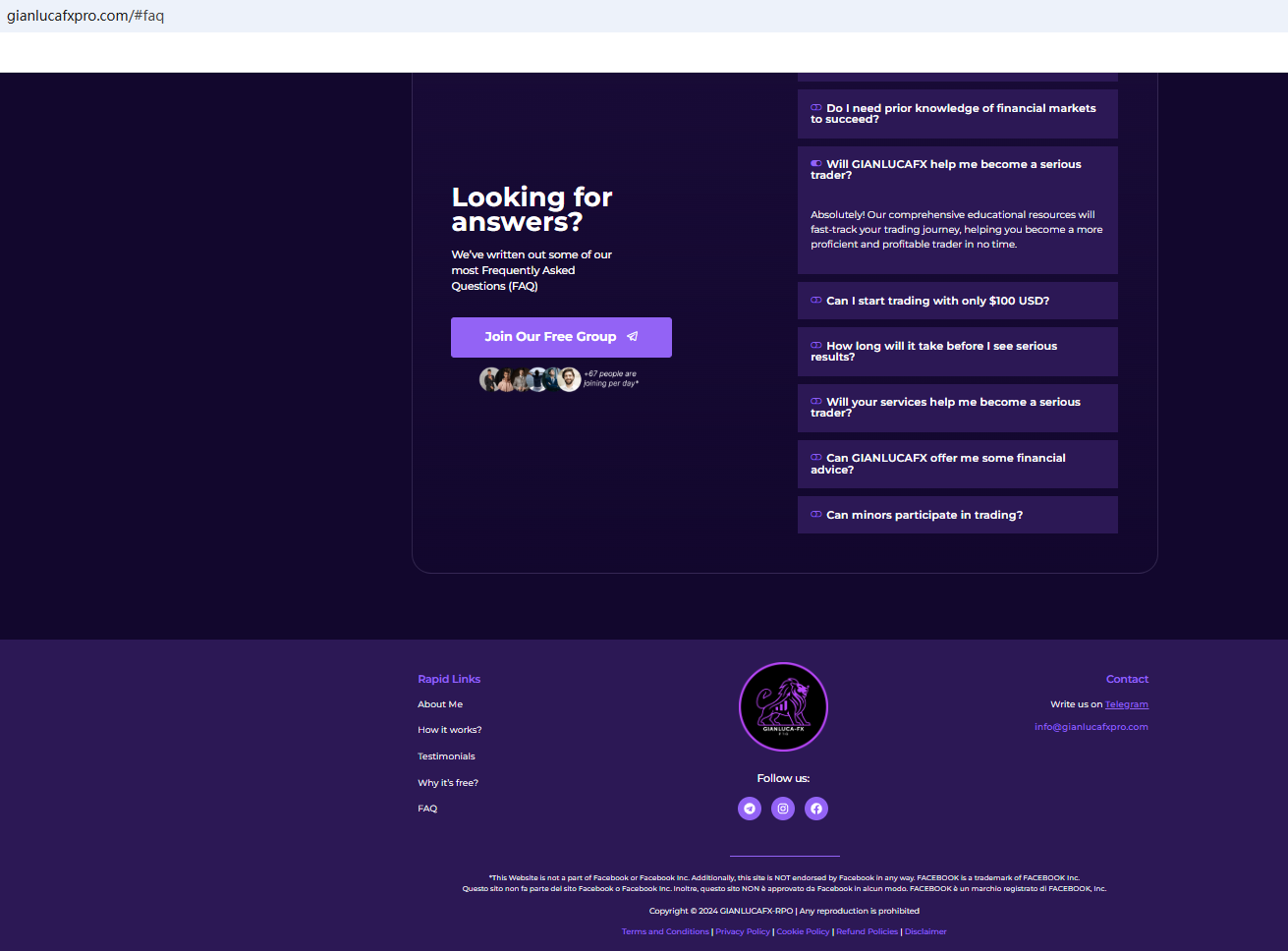The width and height of the screenshot is (1288, 951).
Task: Click the Join Our Free Group button
Action: pos(561,337)
